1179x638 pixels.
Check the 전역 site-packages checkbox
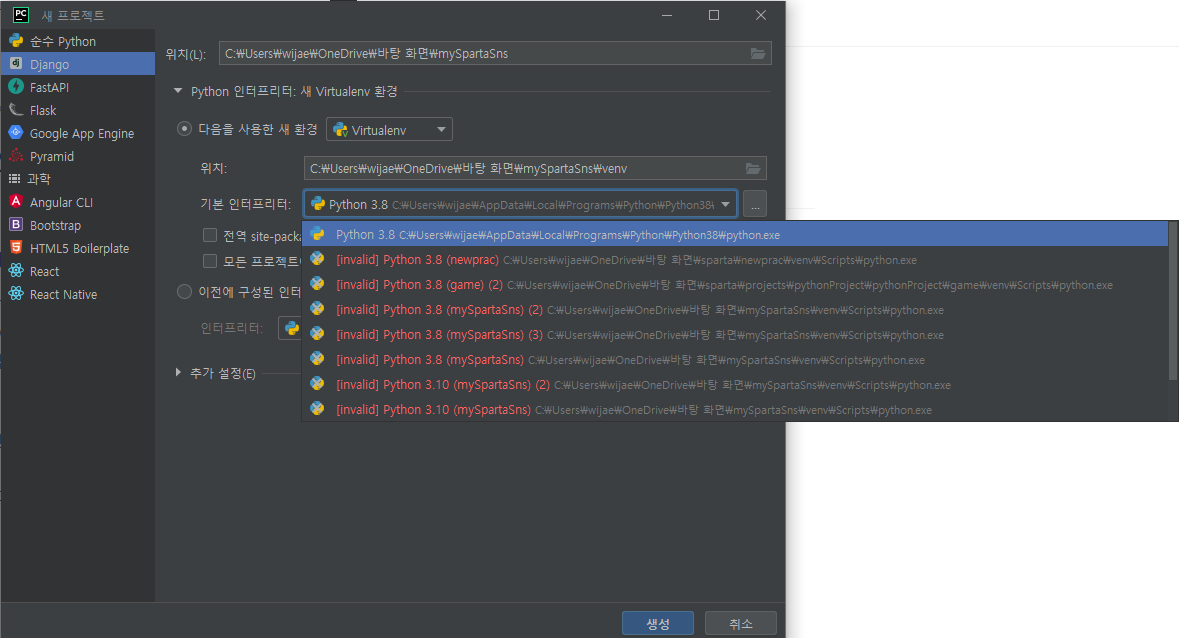[210, 235]
